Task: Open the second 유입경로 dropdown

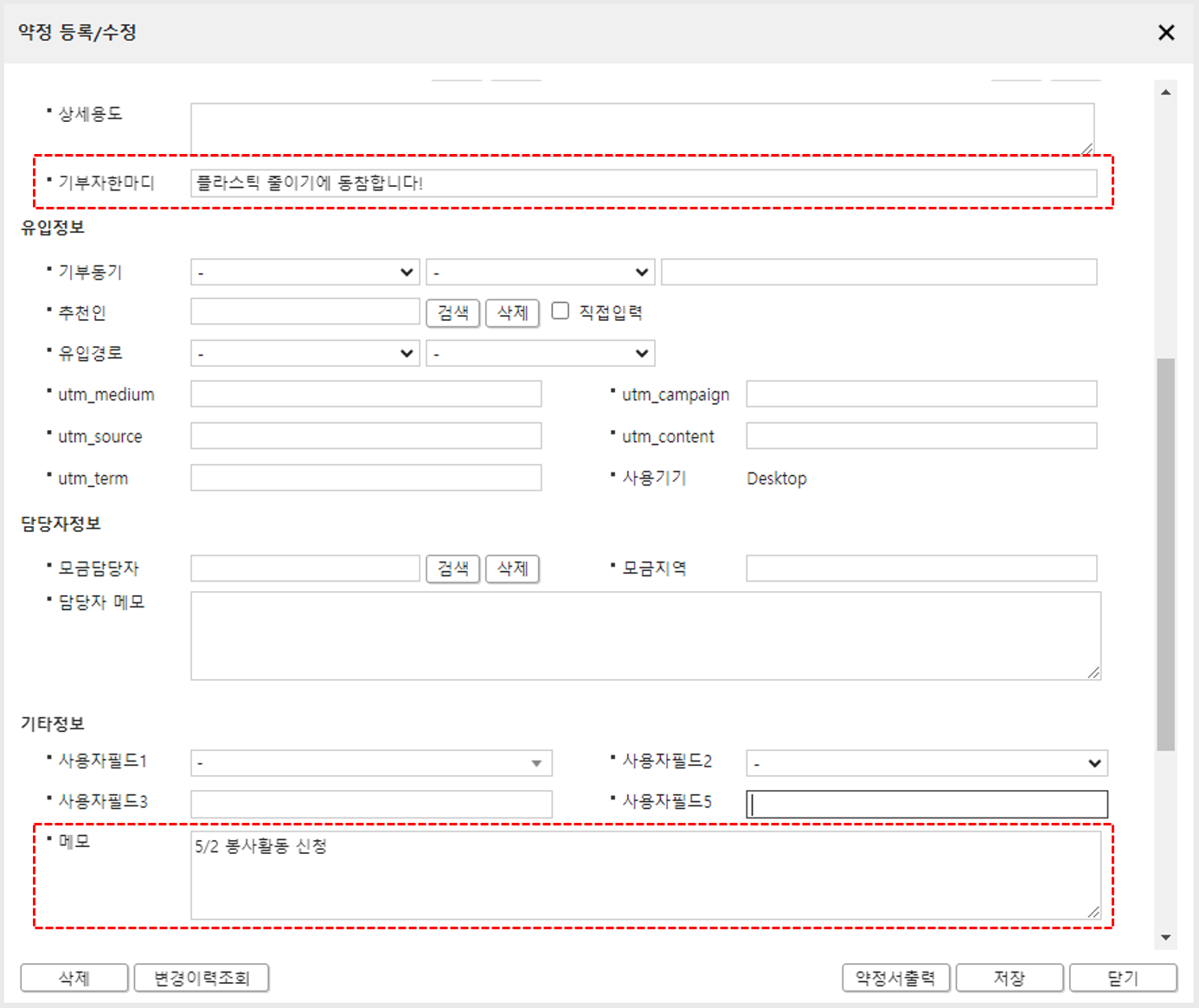Action: tap(539, 353)
